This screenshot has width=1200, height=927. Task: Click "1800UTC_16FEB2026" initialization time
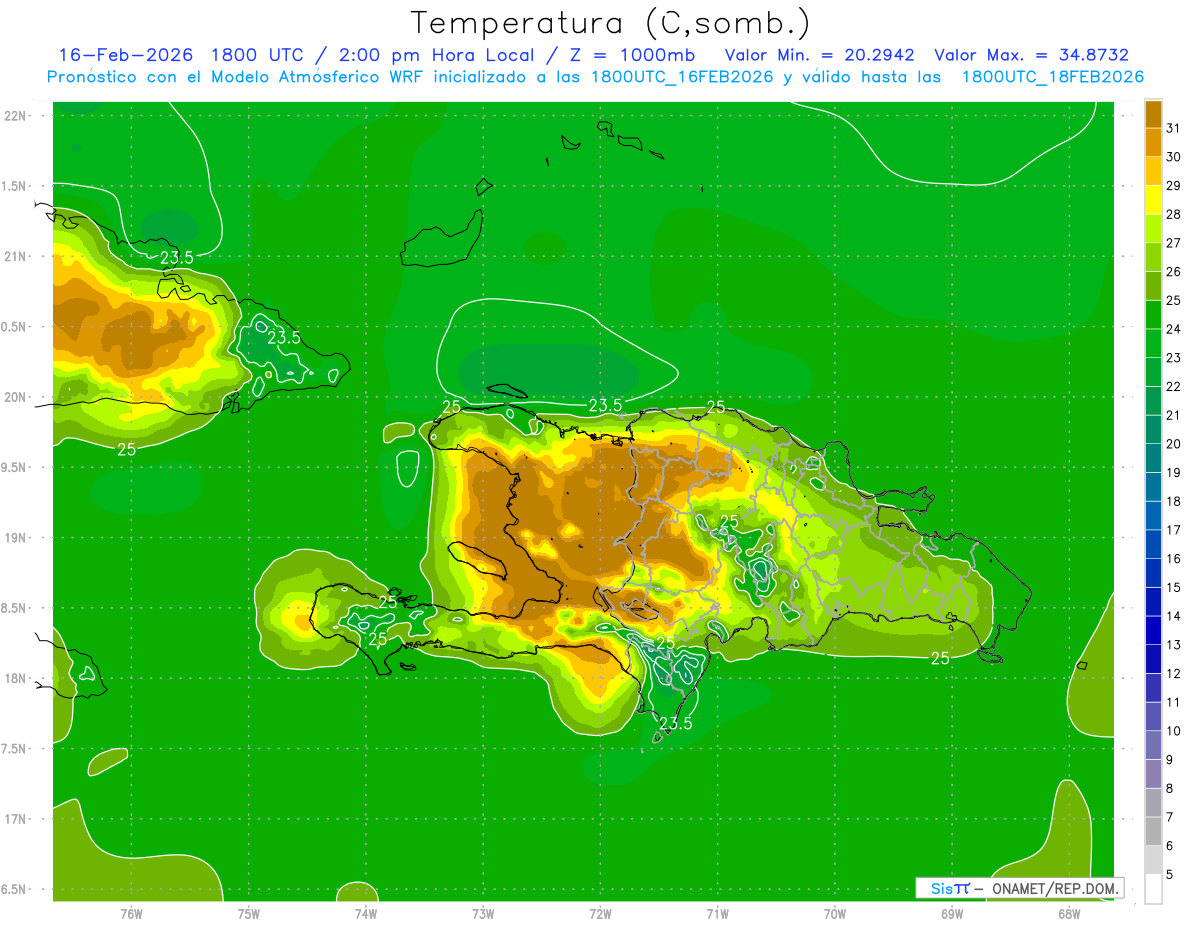pos(682,77)
